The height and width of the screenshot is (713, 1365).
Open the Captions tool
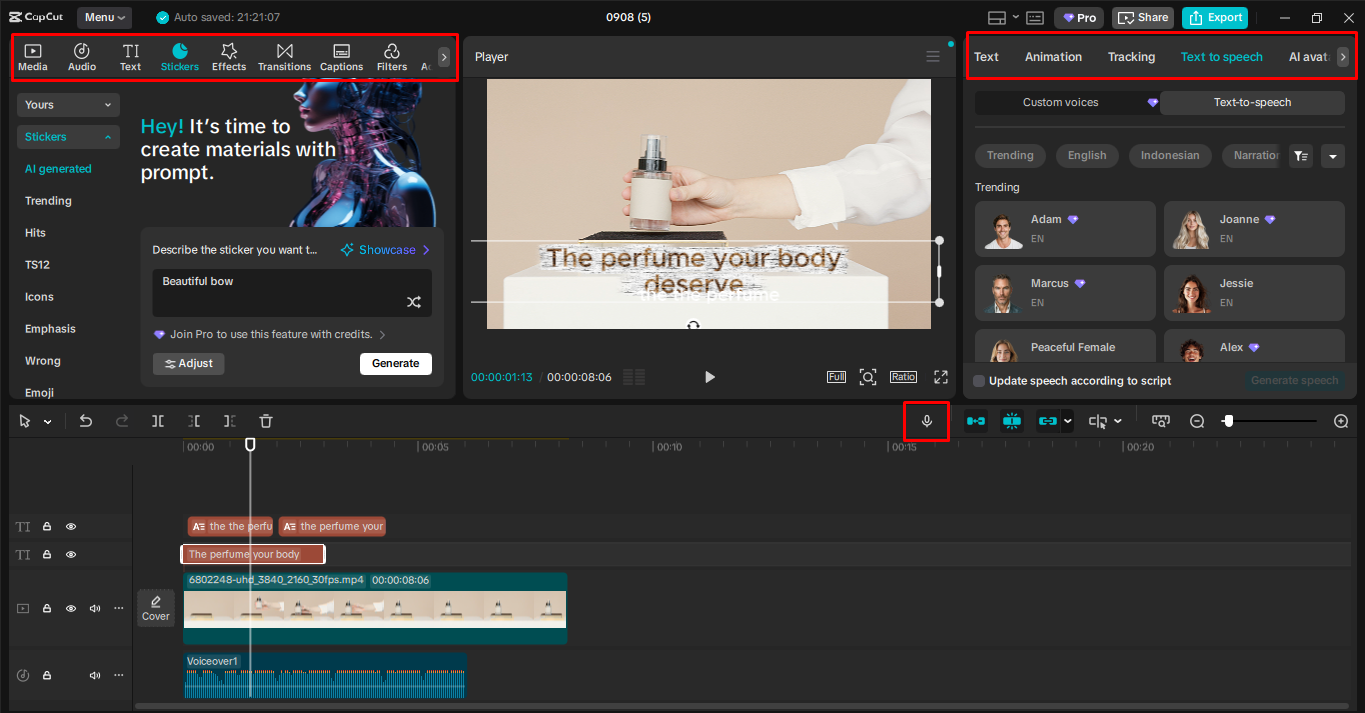341,56
